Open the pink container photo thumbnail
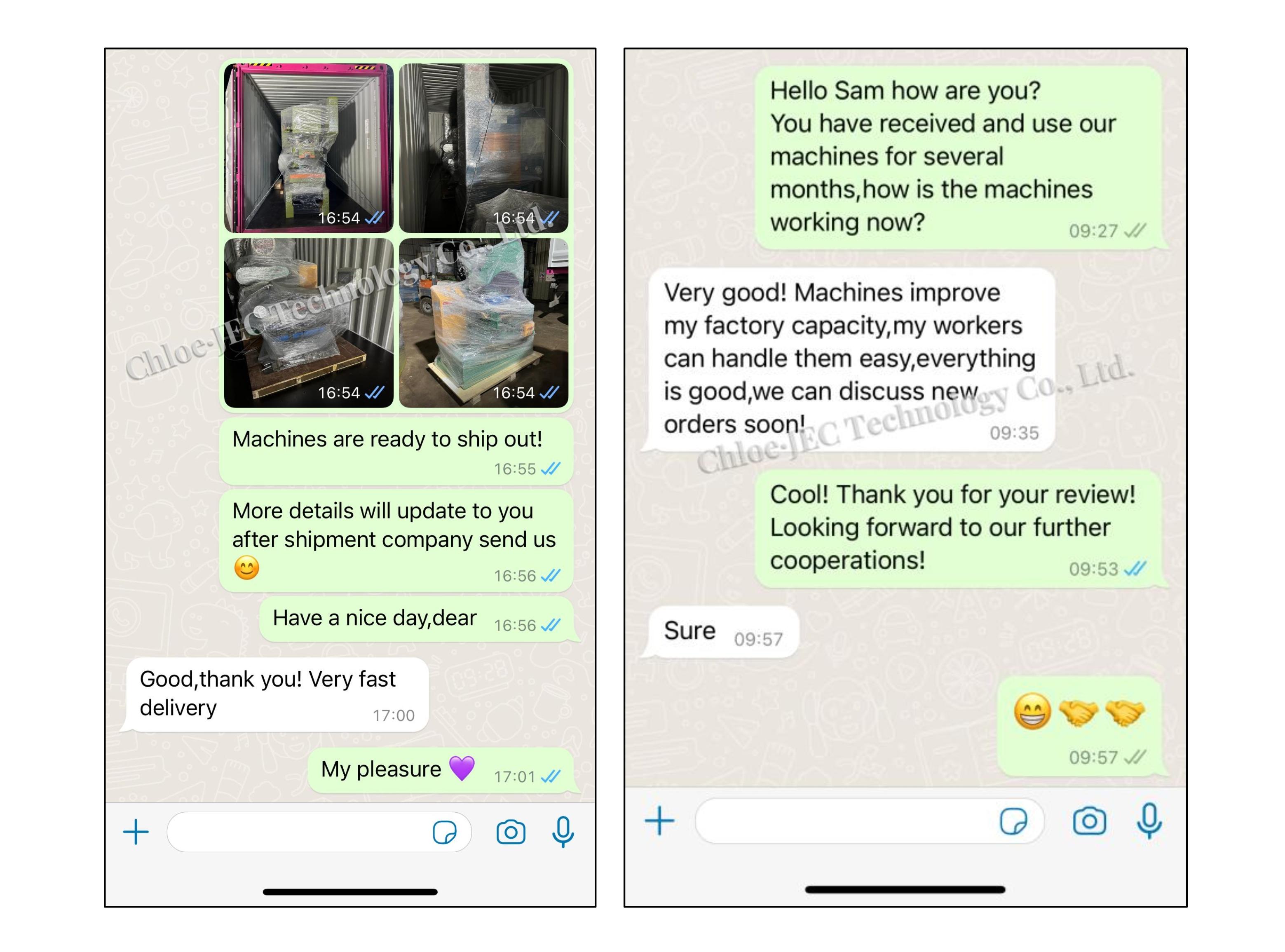This screenshot has width=1285, height=952. 309,148
